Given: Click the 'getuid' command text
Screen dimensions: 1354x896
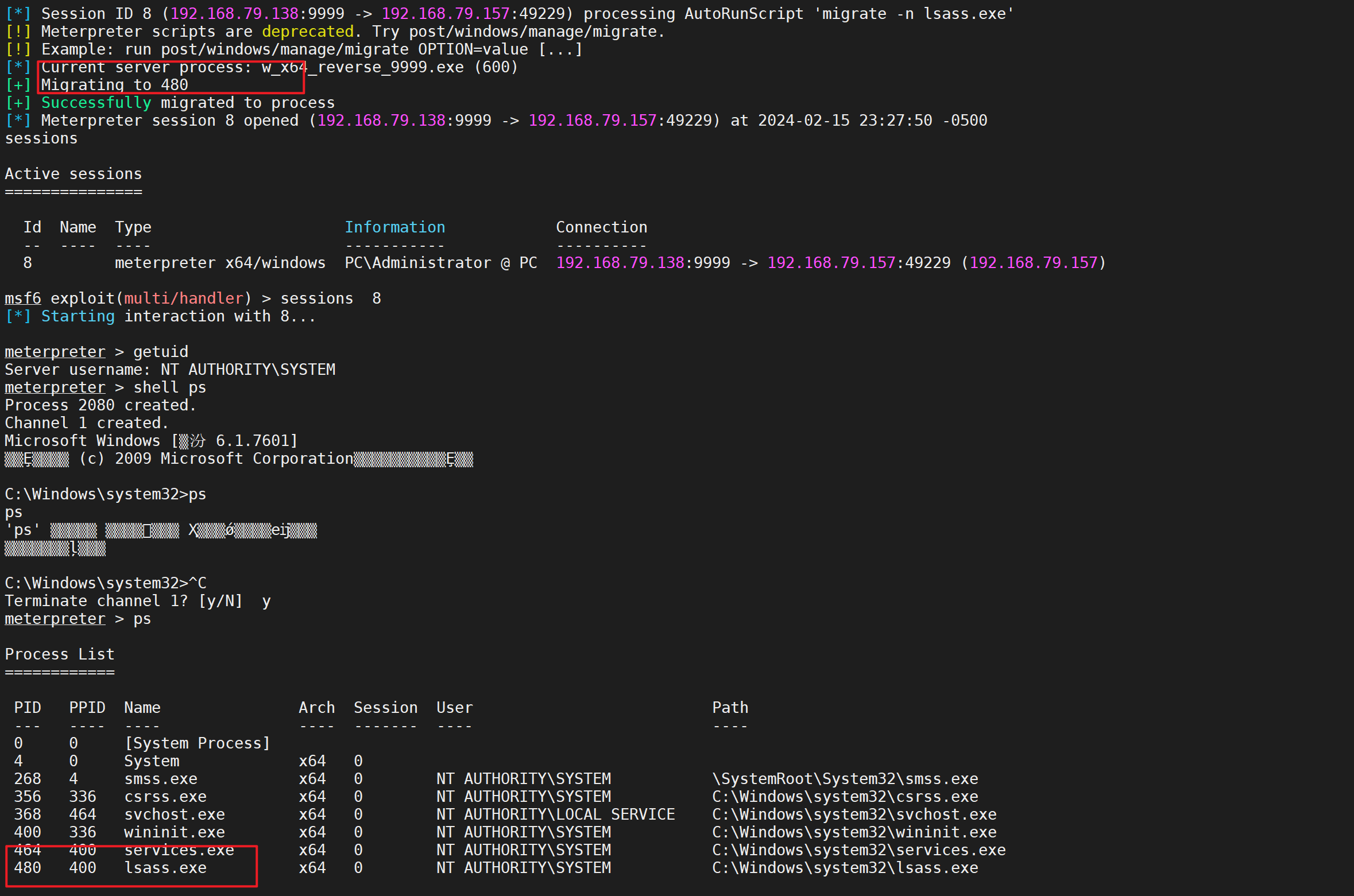Looking at the screenshot, I should [x=161, y=352].
